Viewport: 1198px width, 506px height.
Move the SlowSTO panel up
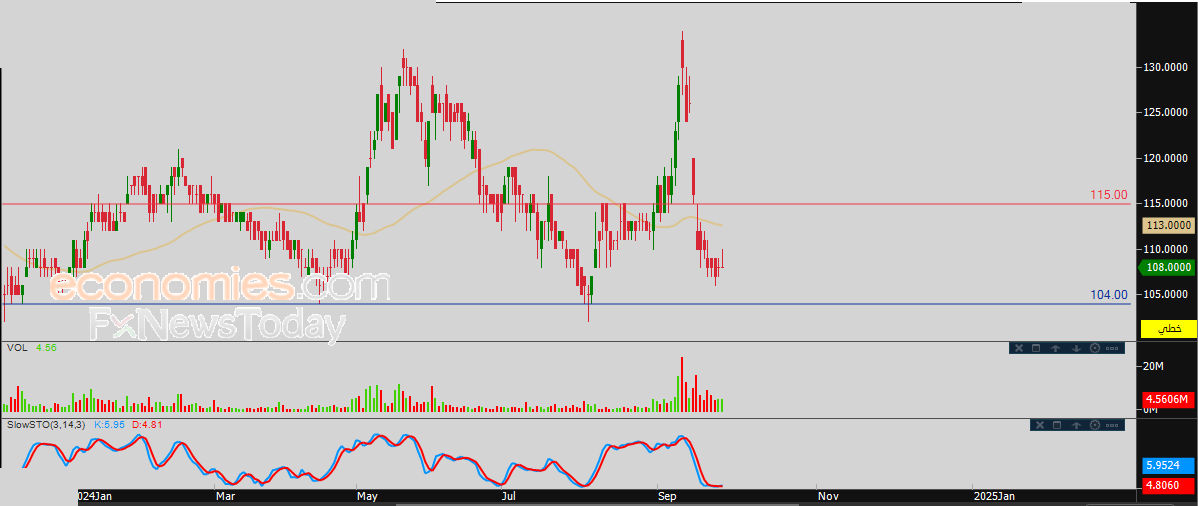click(x=1075, y=425)
